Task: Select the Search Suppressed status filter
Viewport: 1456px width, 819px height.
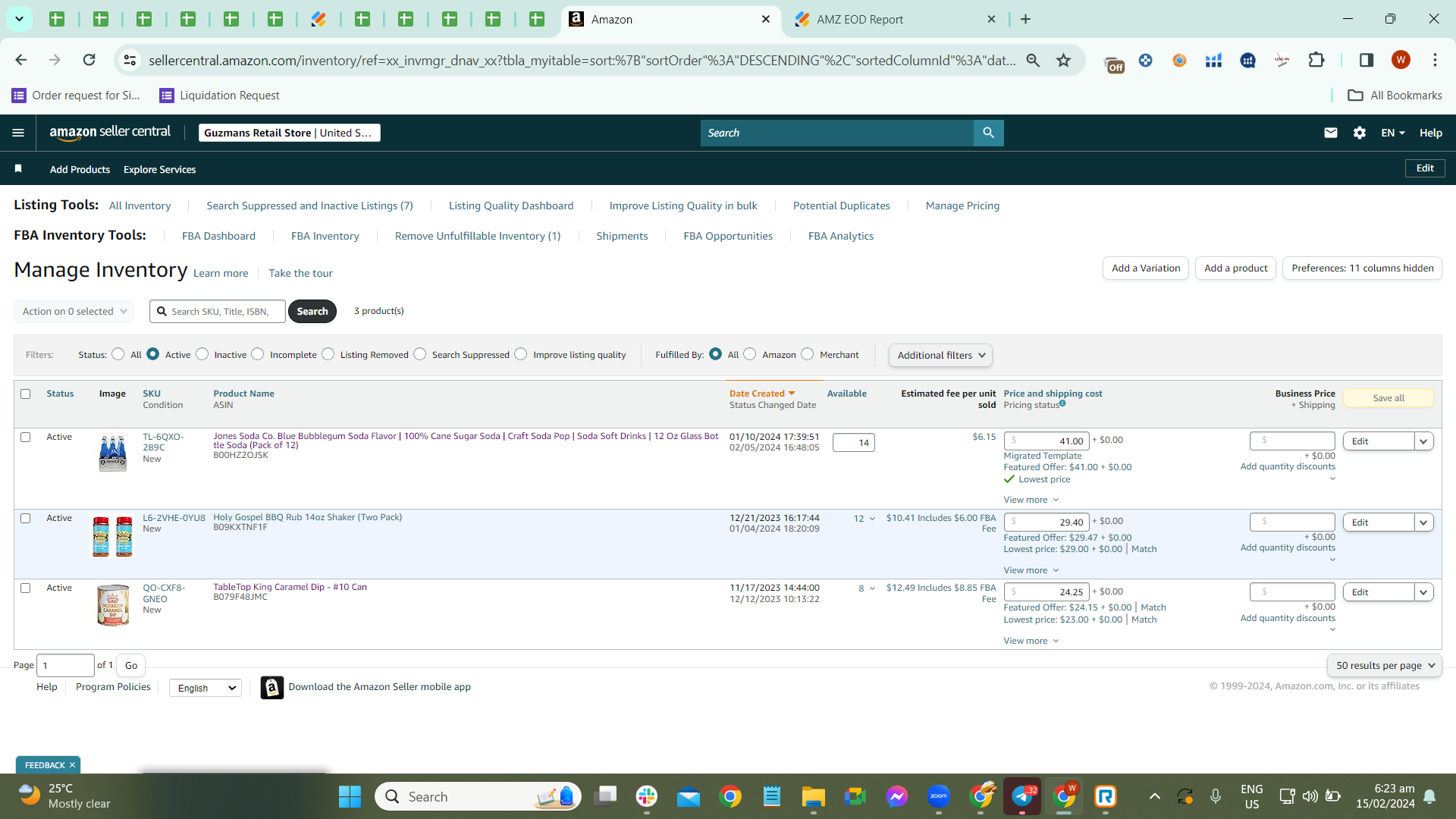Action: [x=420, y=354]
